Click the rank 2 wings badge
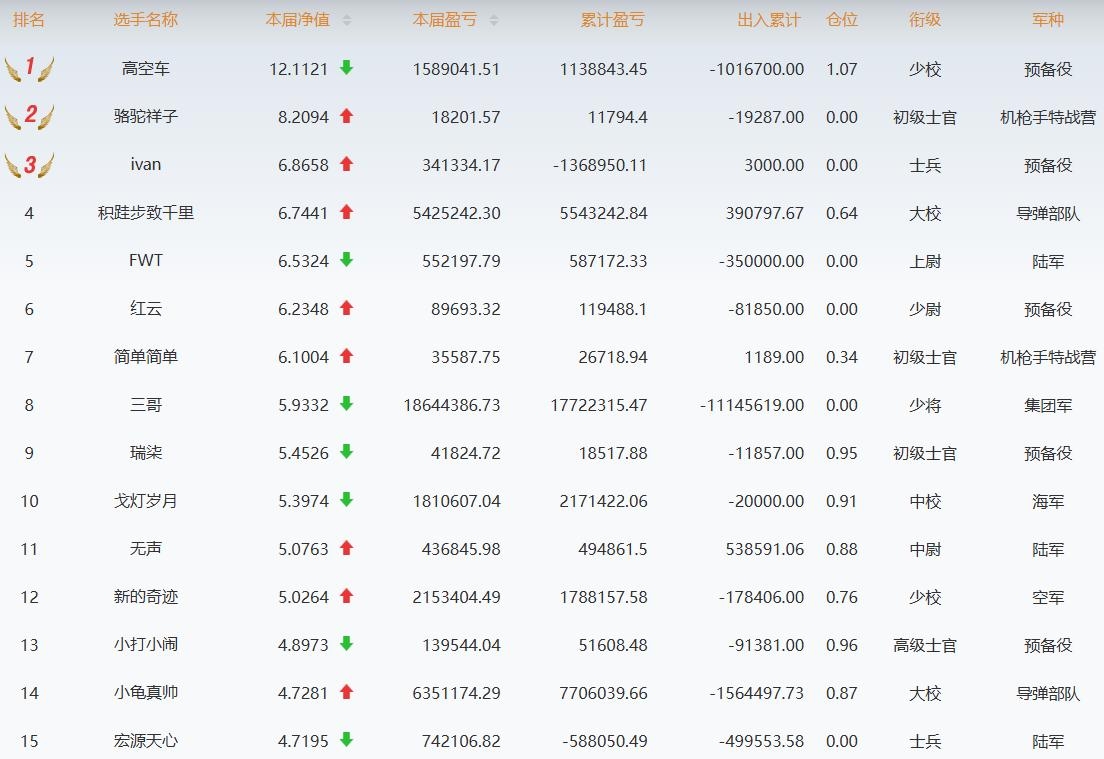1104x759 pixels. coord(29,116)
